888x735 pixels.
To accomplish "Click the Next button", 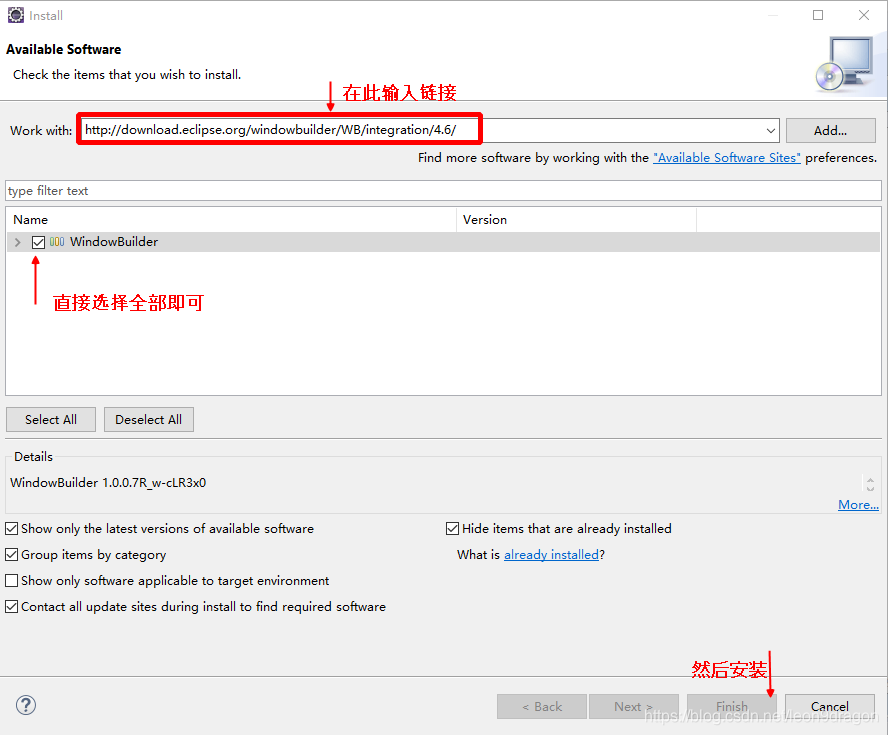I will tap(634, 706).
